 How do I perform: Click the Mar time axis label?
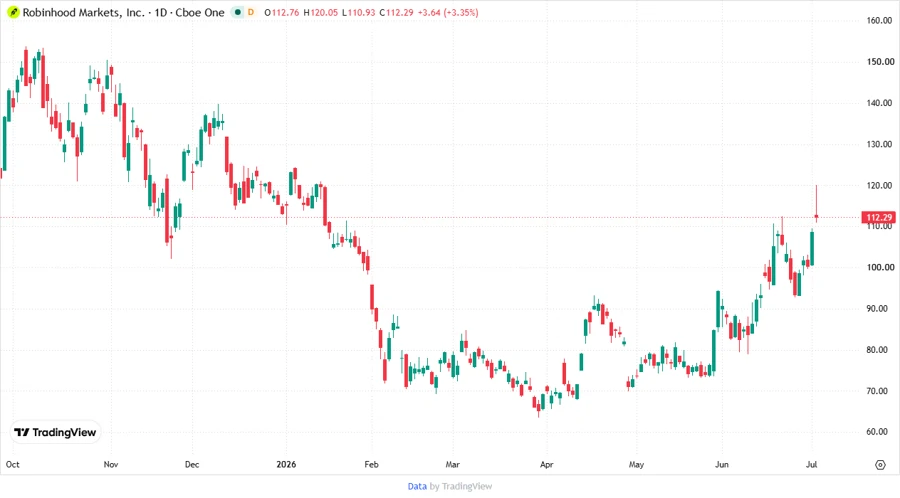click(452, 464)
